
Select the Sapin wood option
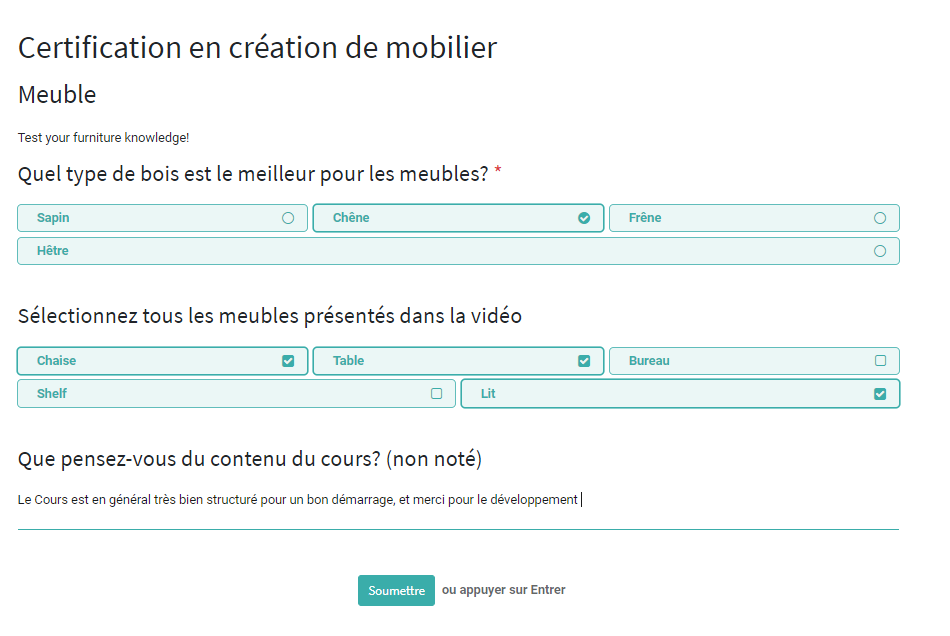coord(288,218)
